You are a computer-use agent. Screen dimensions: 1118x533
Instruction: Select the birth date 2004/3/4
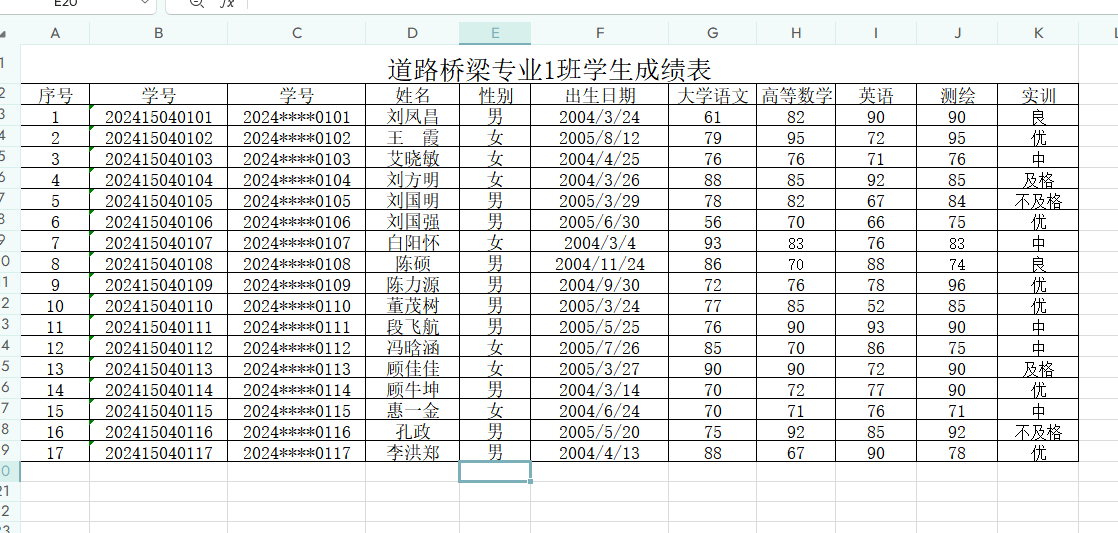tap(600, 242)
